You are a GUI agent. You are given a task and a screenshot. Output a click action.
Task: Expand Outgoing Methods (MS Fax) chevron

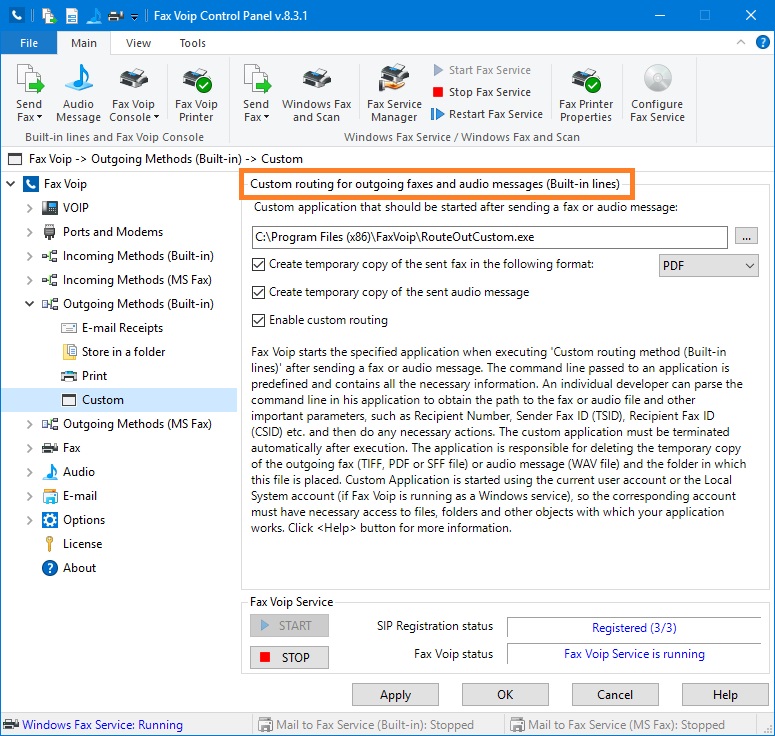coord(30,424)
